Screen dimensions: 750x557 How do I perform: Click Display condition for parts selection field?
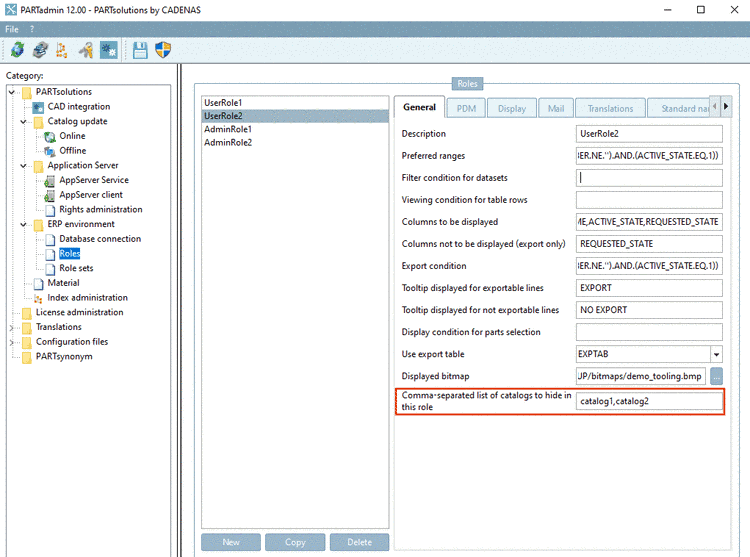point(649,332)
